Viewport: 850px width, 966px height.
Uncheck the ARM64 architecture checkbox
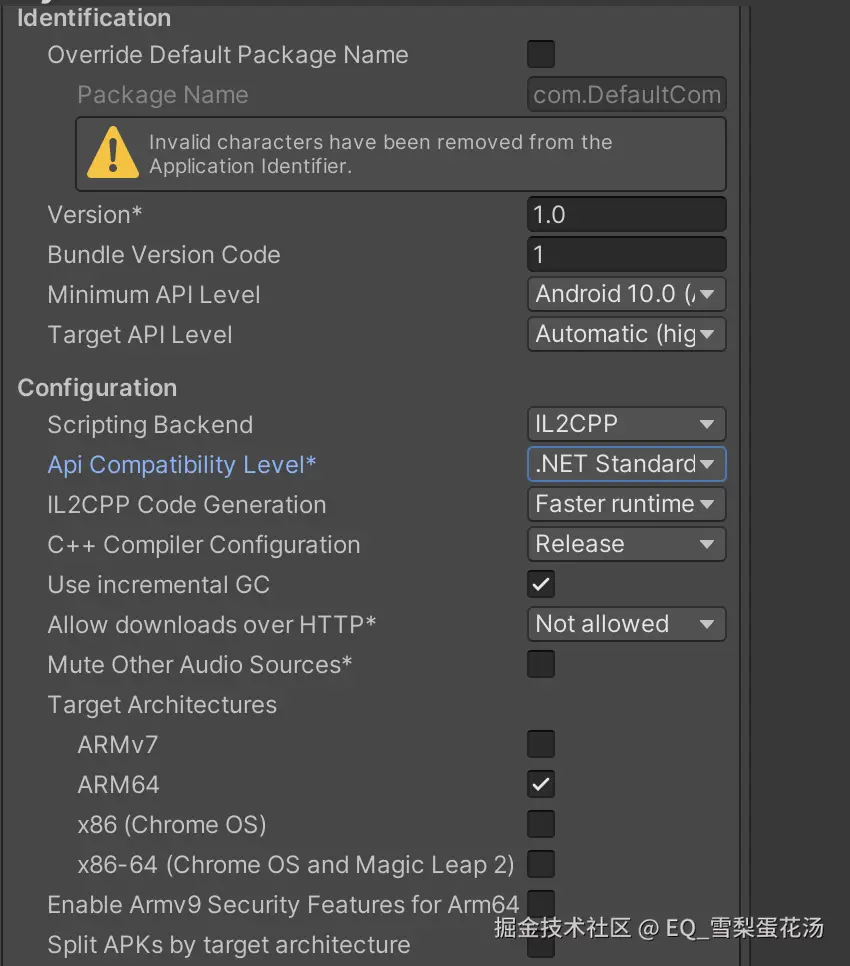point(541,784)
